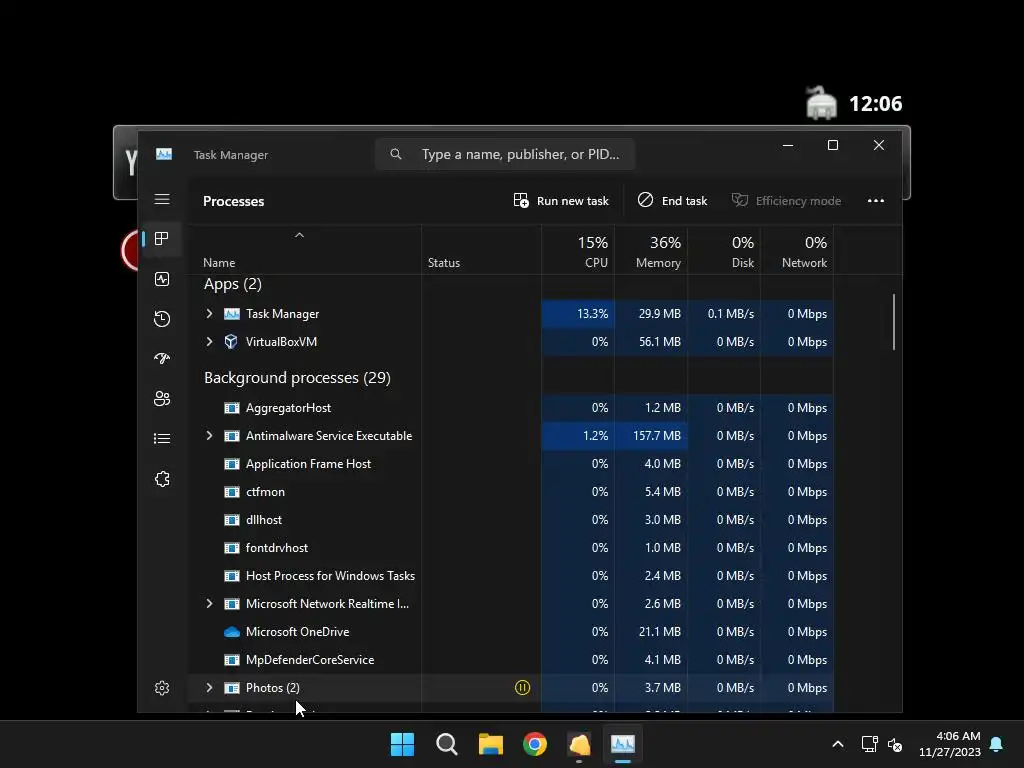Select the Application Frame Host process
Image resolution: width=1024 pixels, height=768 pixels.
(511, 464)
